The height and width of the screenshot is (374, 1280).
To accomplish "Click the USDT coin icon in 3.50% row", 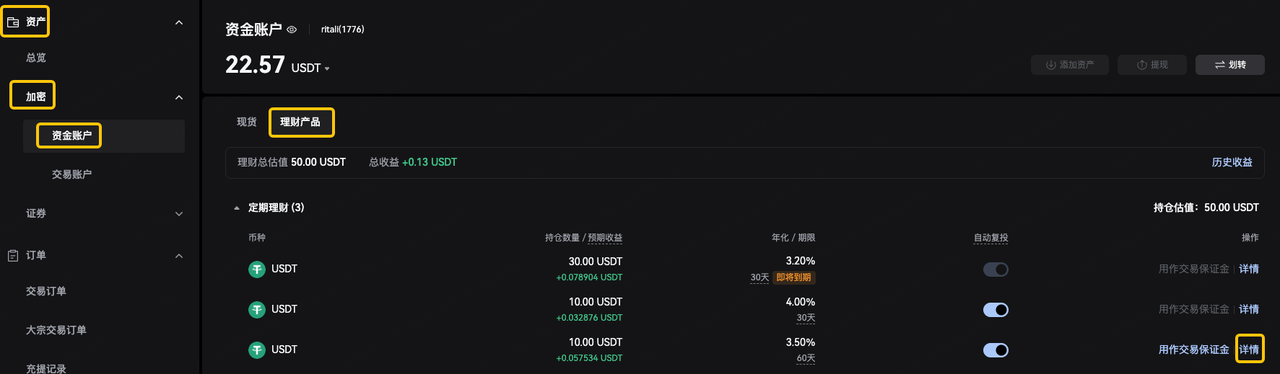I will [x=257, y=350].
